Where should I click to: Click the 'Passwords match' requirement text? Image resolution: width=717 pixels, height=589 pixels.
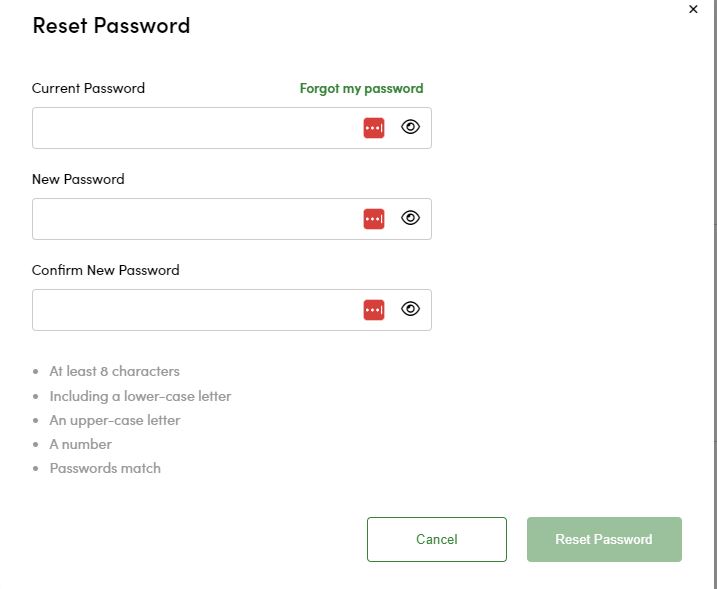[x=105, y=468]
